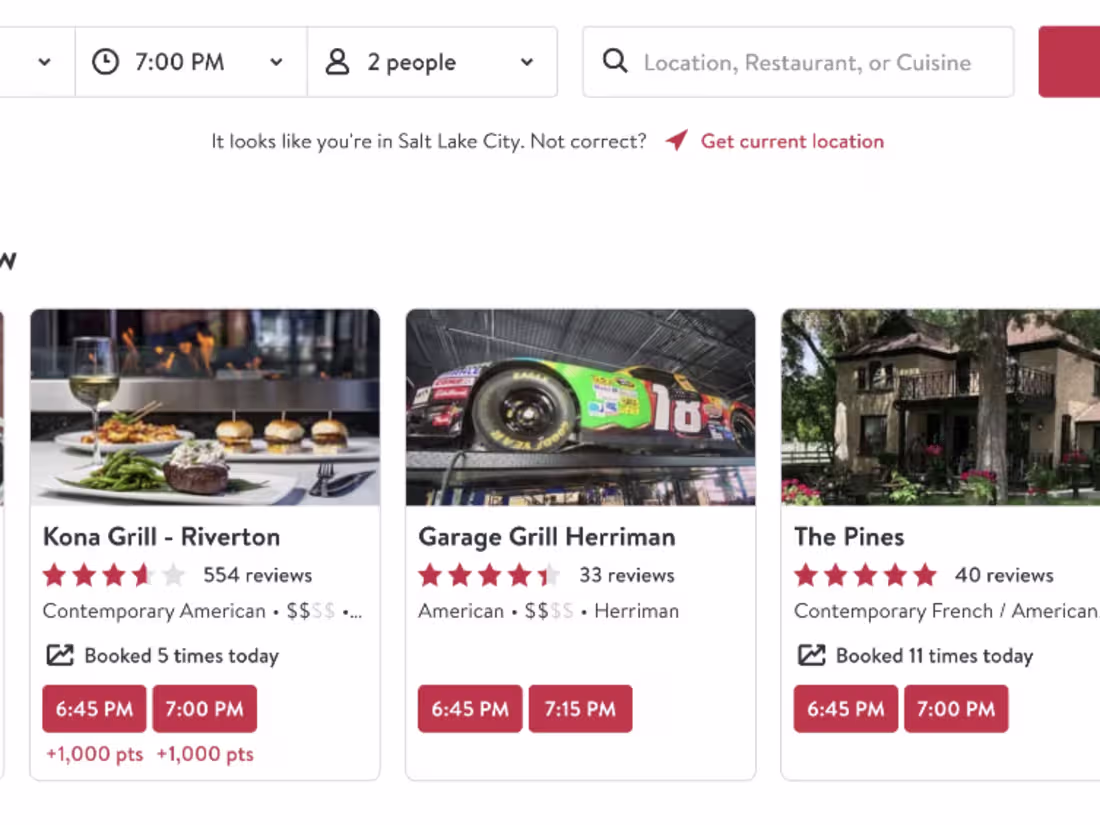
Task: Click the person icon in the party size selector
Action: pyautogui.click(x=337, y=62)
